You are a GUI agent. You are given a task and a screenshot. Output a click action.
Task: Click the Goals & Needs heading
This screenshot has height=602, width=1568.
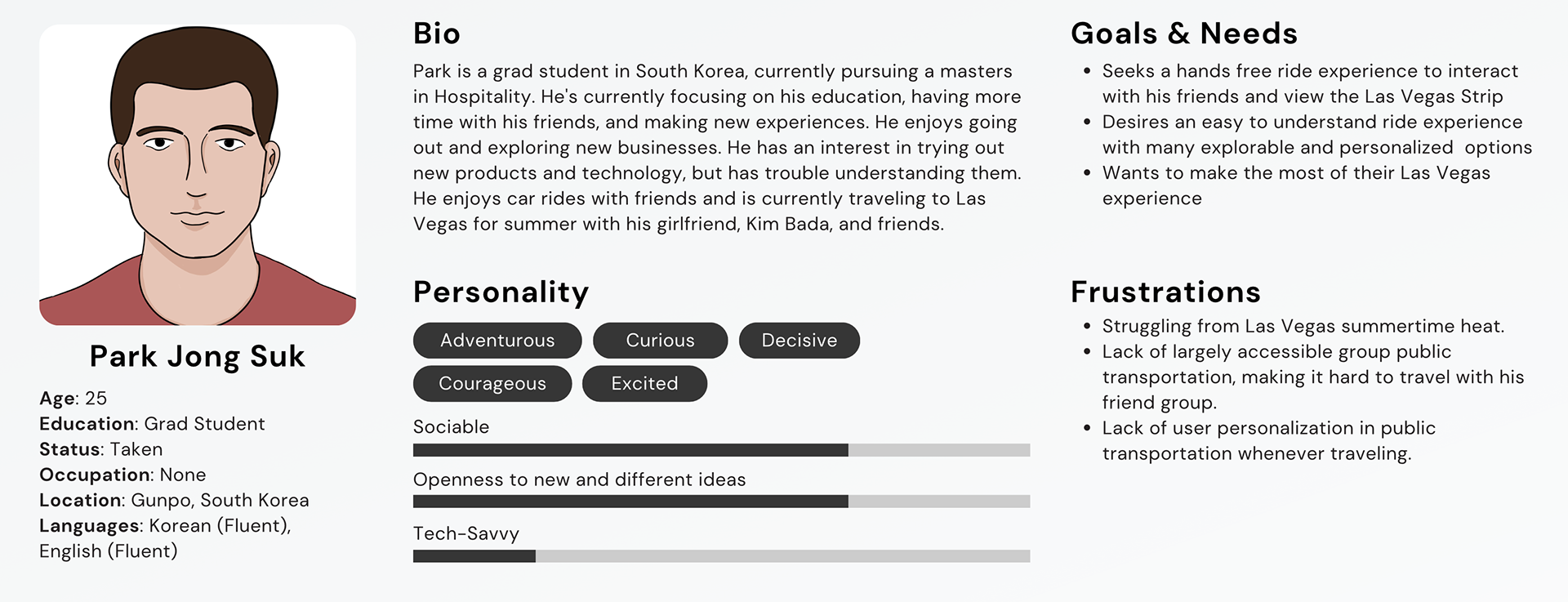[x=1184, y=33]
